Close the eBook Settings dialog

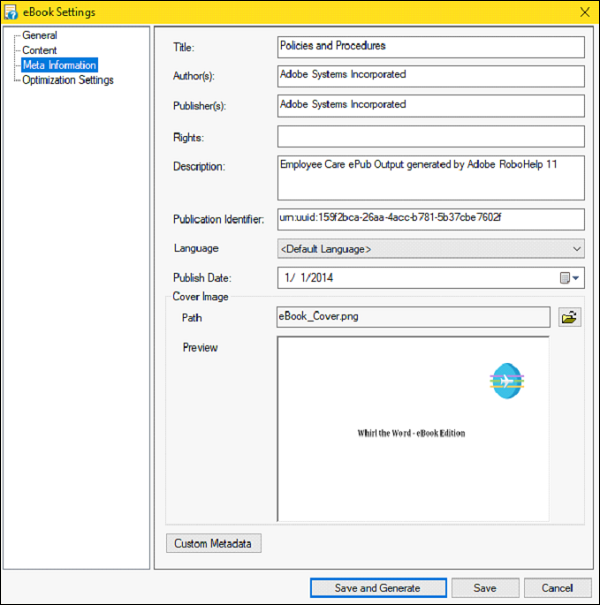(584, 12)
